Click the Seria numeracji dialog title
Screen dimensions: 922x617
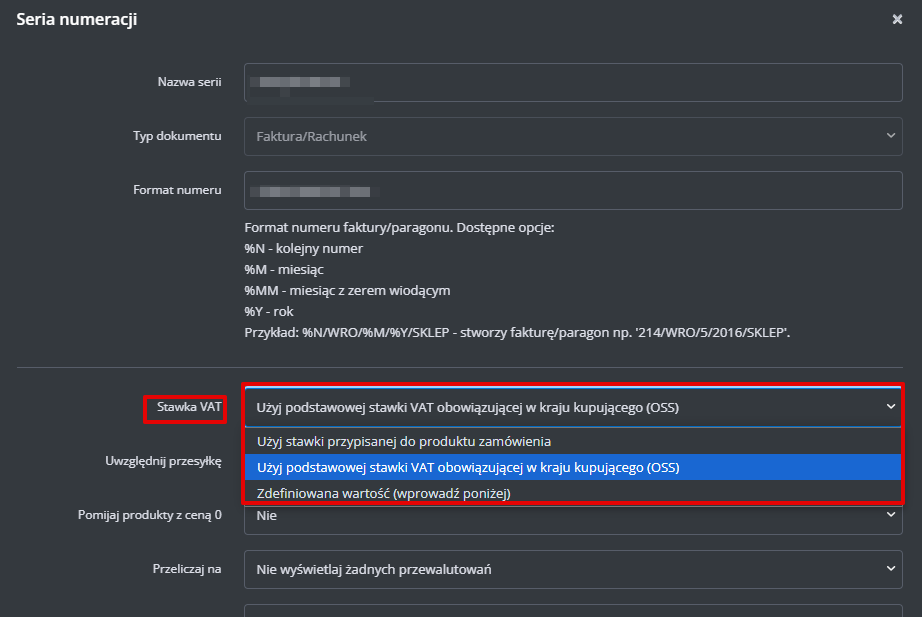(x=77, y=20)
